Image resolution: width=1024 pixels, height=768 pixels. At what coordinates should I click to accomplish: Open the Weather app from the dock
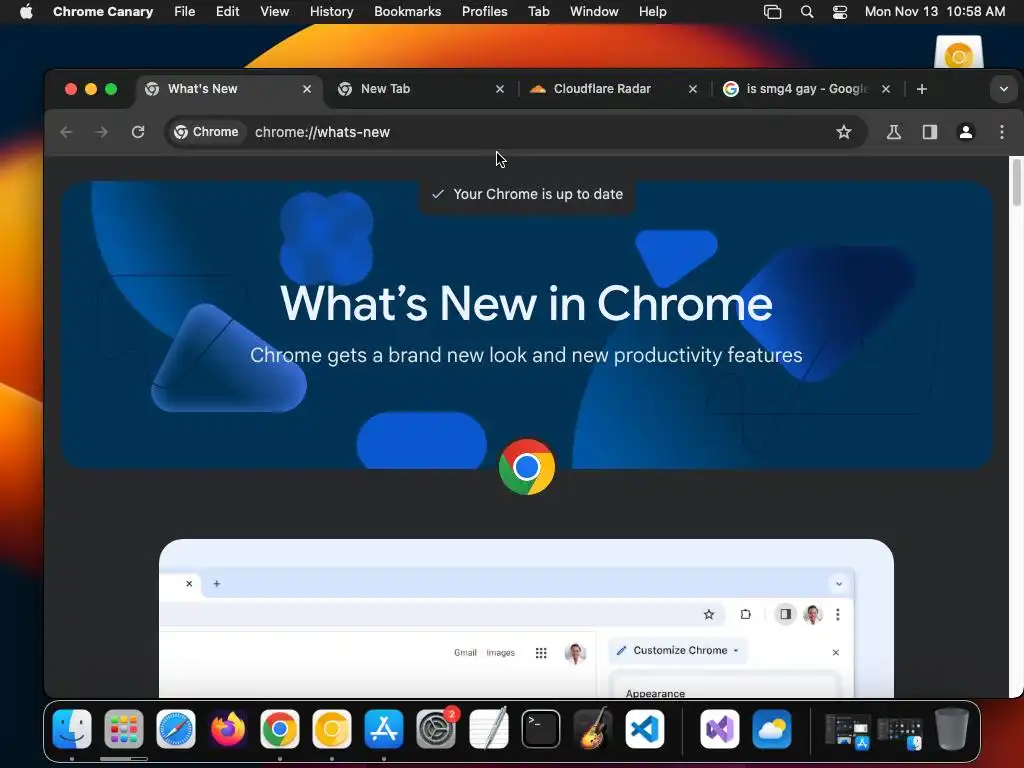pyautogui.click(x=772, y=729)
